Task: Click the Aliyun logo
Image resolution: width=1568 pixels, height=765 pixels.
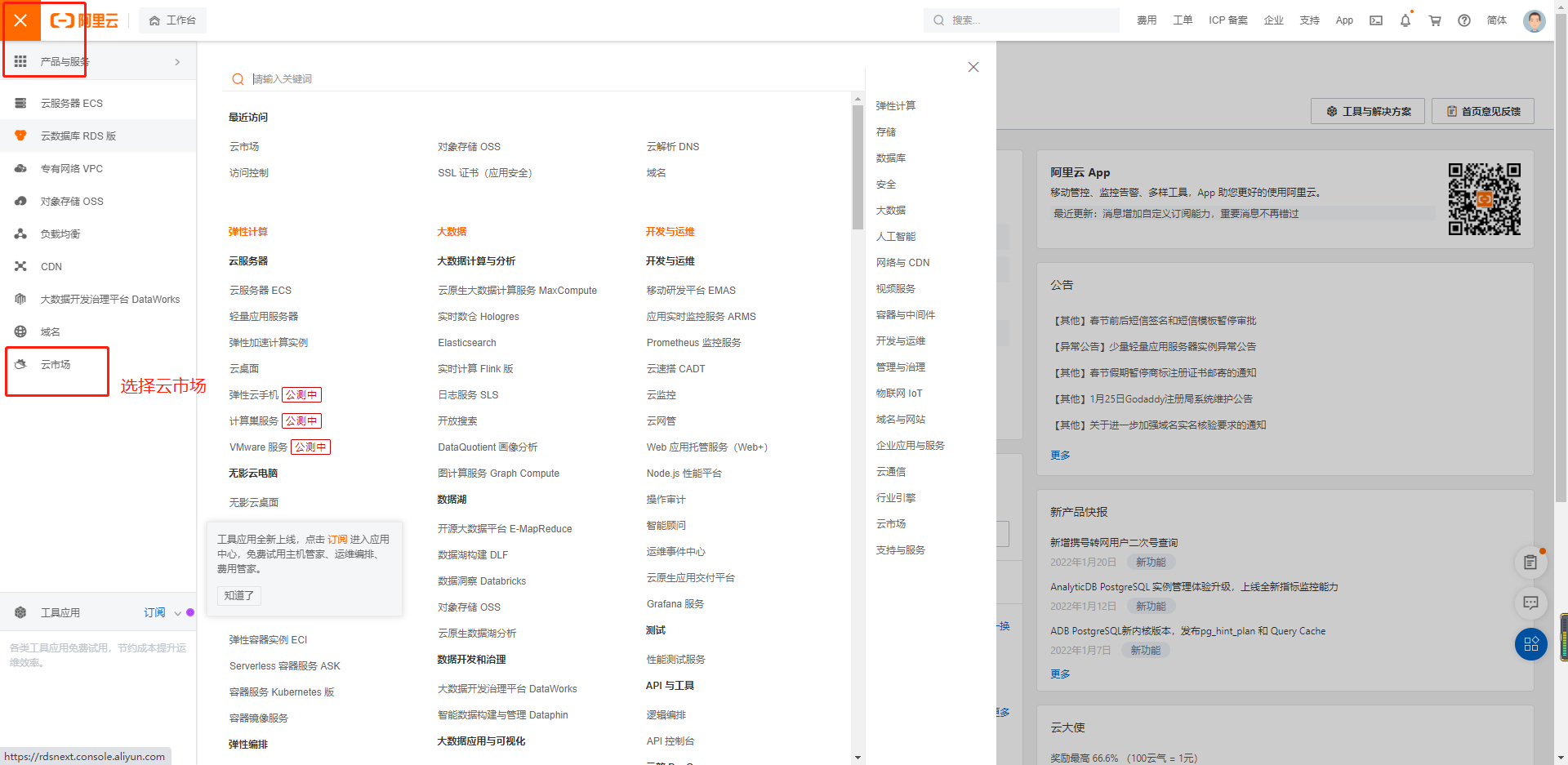Action: [x=84, y=20]
